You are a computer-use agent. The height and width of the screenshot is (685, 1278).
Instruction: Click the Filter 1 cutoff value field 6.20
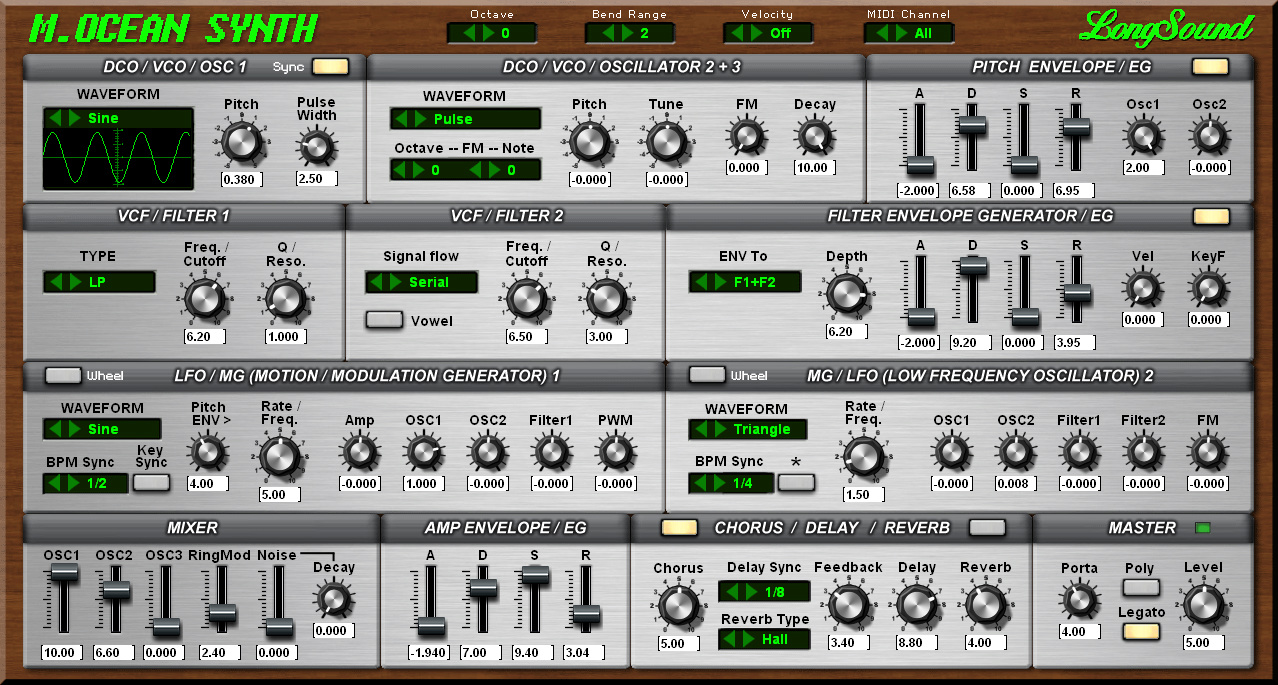(204, 337)
